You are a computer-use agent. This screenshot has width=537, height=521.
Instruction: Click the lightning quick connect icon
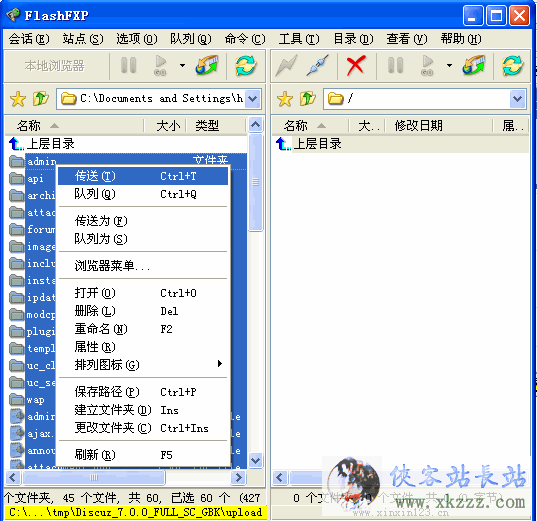point(286,65)
